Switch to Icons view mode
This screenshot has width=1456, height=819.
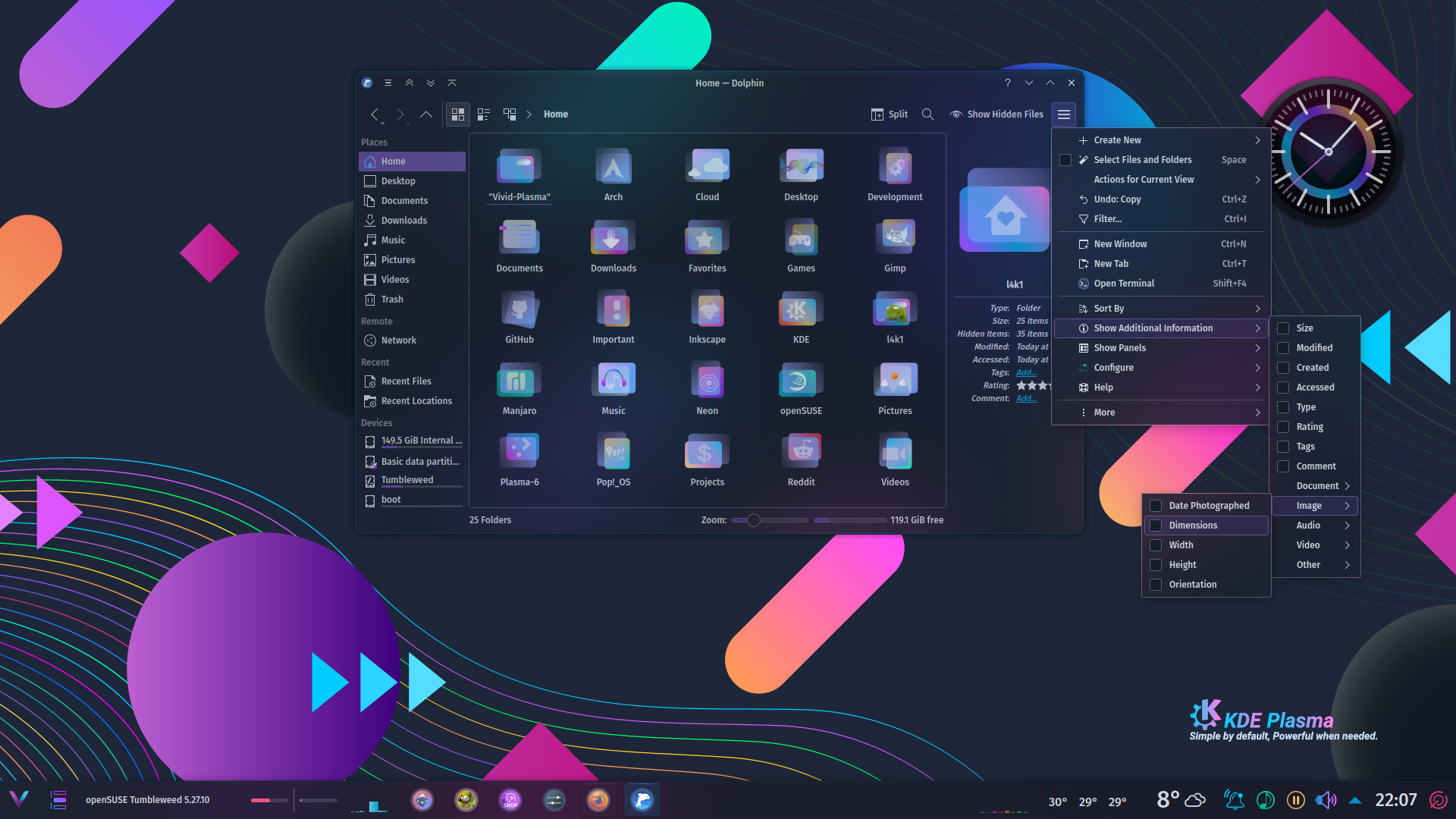pyautogui.click(x=458, y=115)
